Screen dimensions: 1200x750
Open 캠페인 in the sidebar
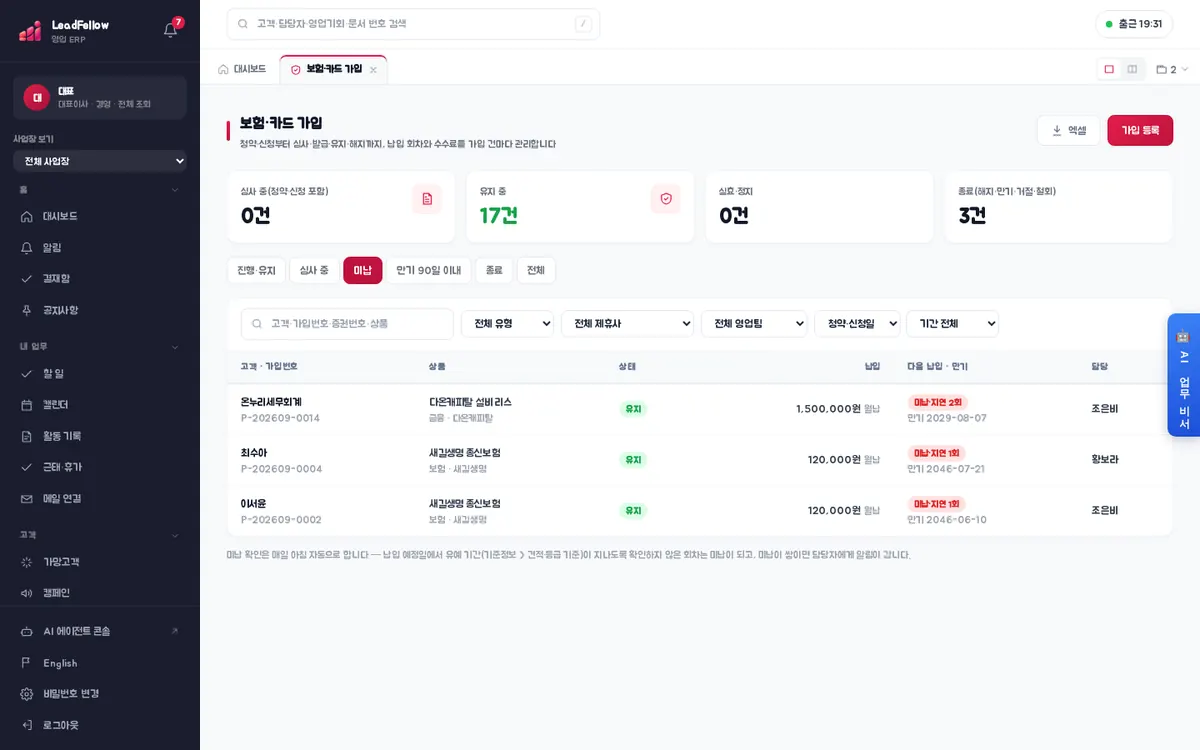click(x=100, y=593)
